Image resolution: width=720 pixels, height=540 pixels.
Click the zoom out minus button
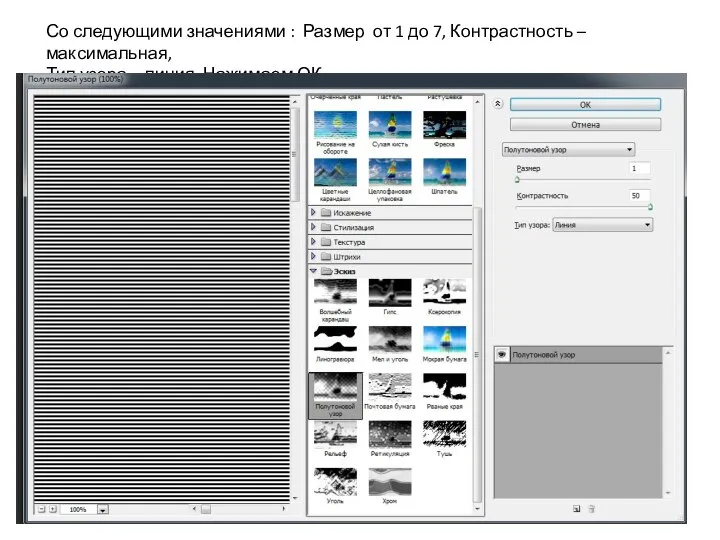[x=41, y=509]
